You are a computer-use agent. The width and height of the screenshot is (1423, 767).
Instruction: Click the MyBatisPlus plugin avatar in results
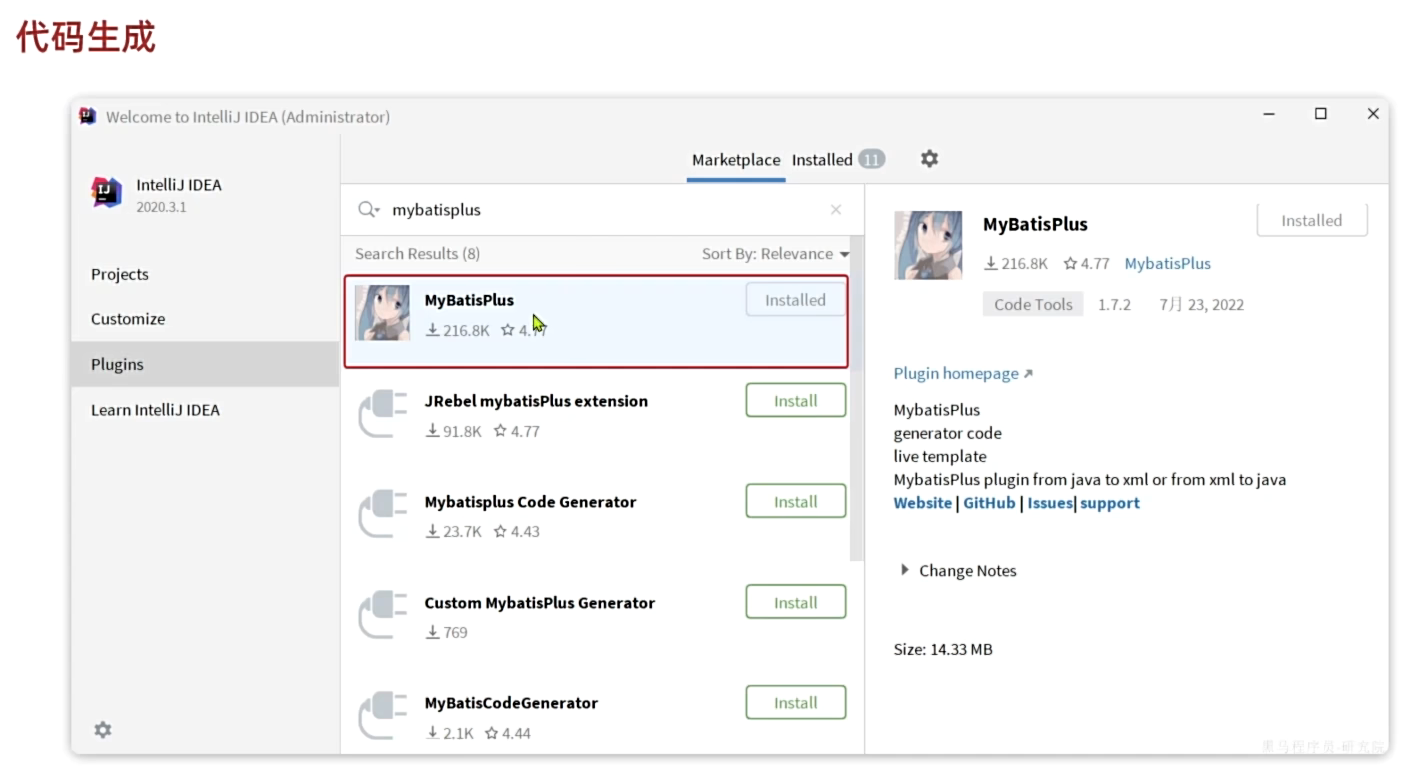382,313
